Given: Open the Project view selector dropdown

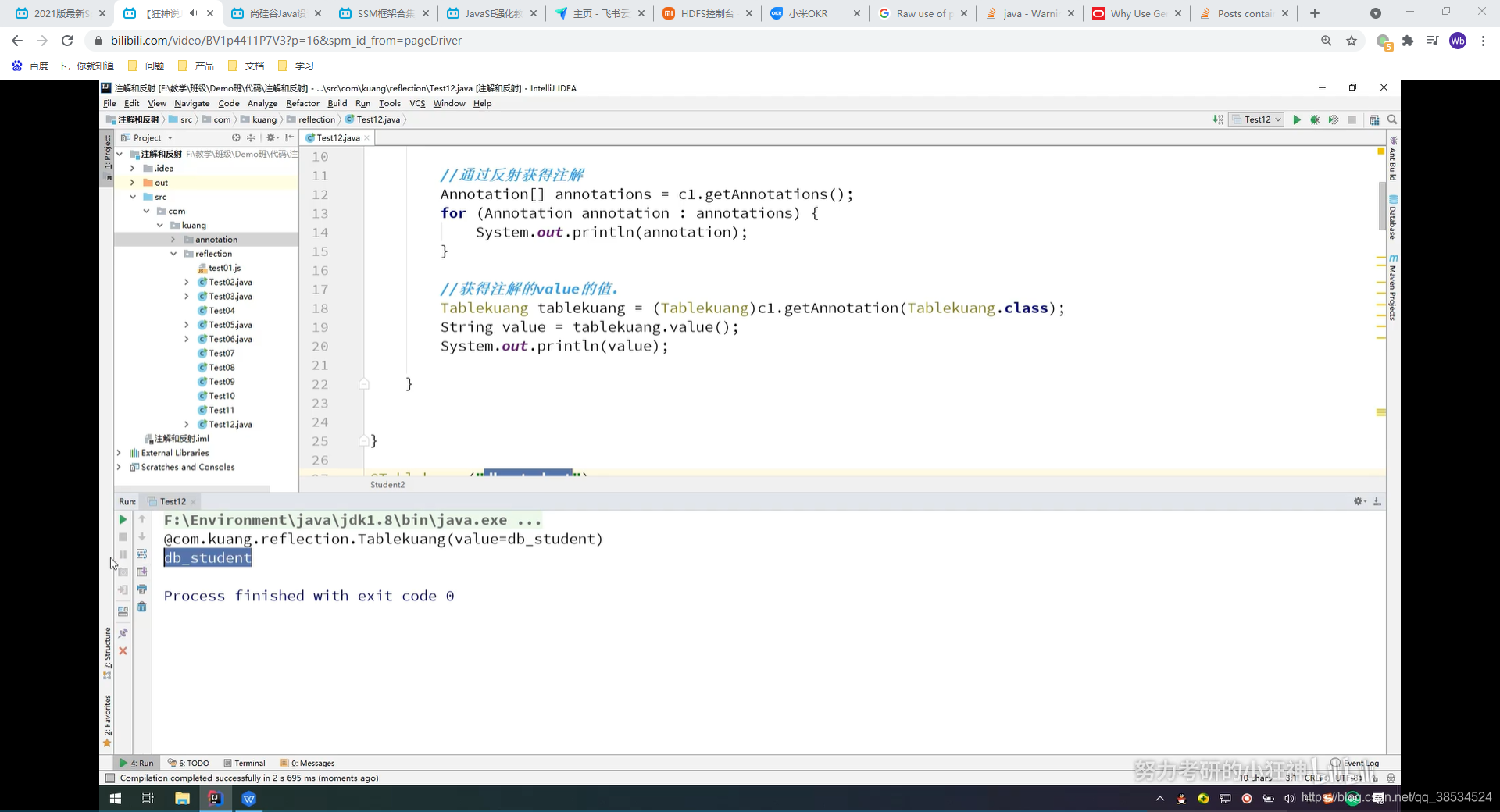Looking at the screenshot, I should tap(147, 137).
